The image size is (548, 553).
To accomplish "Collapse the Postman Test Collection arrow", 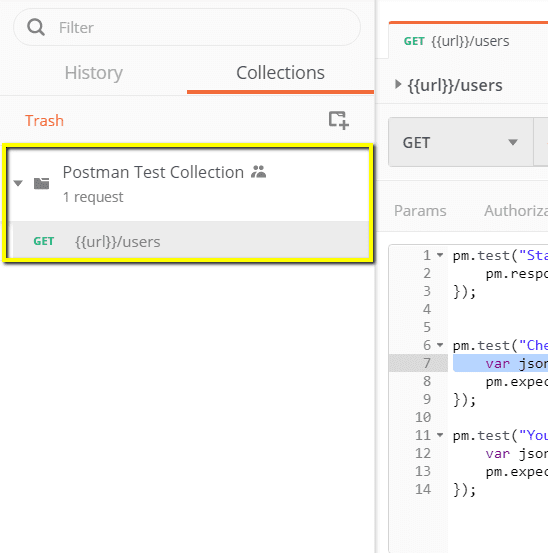I will pos(18,183).
